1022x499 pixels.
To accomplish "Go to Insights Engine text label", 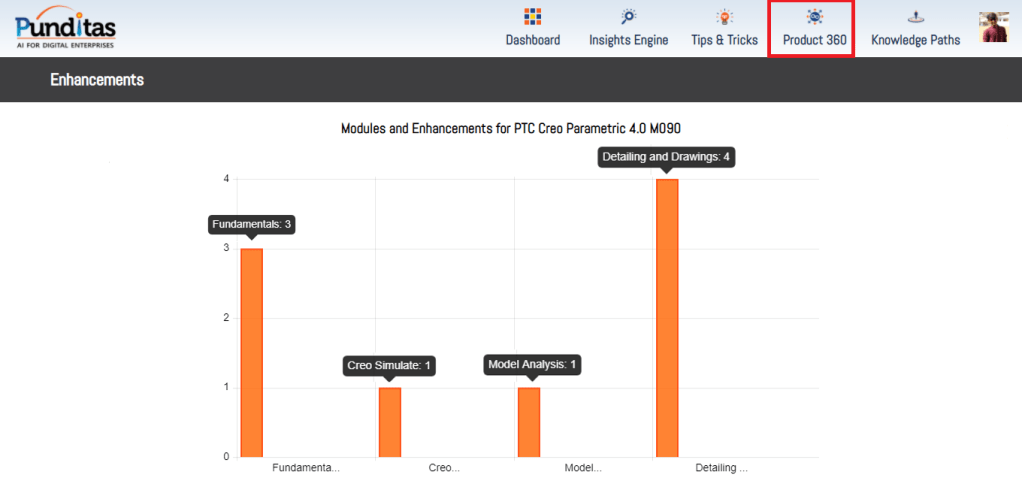I will pos(628,40).
